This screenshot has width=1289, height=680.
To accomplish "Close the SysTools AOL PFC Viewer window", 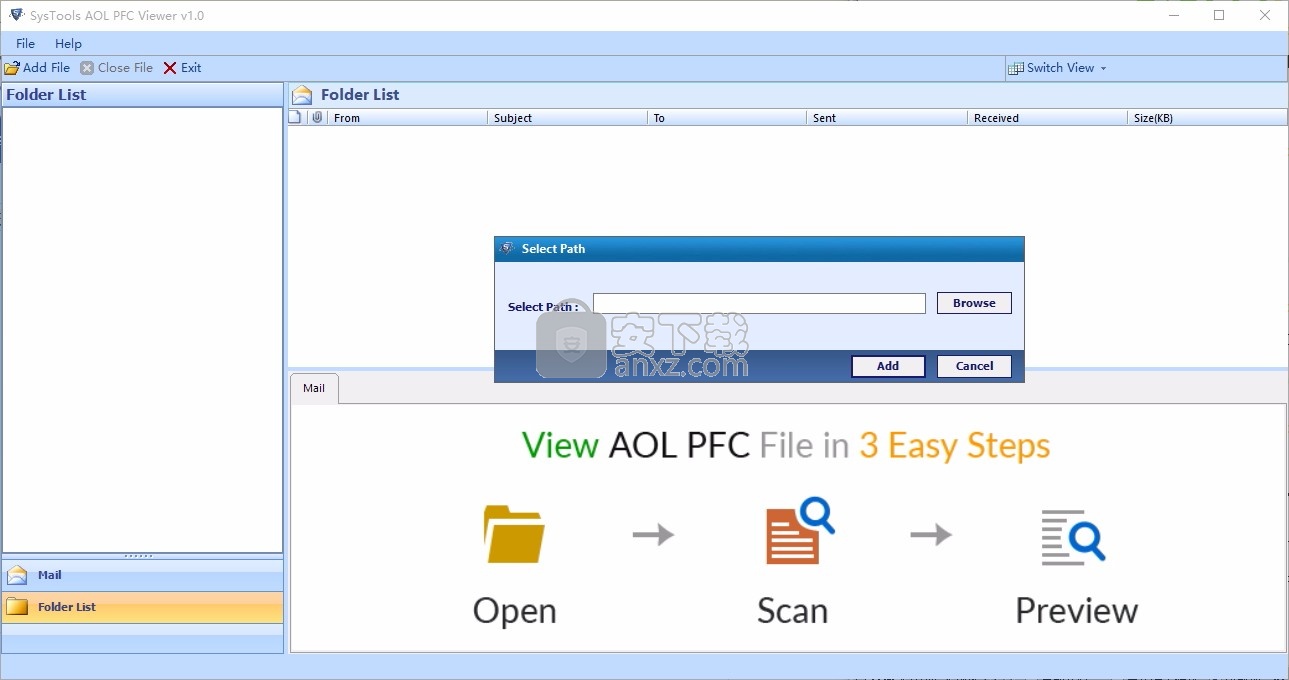I will 1265,15.
